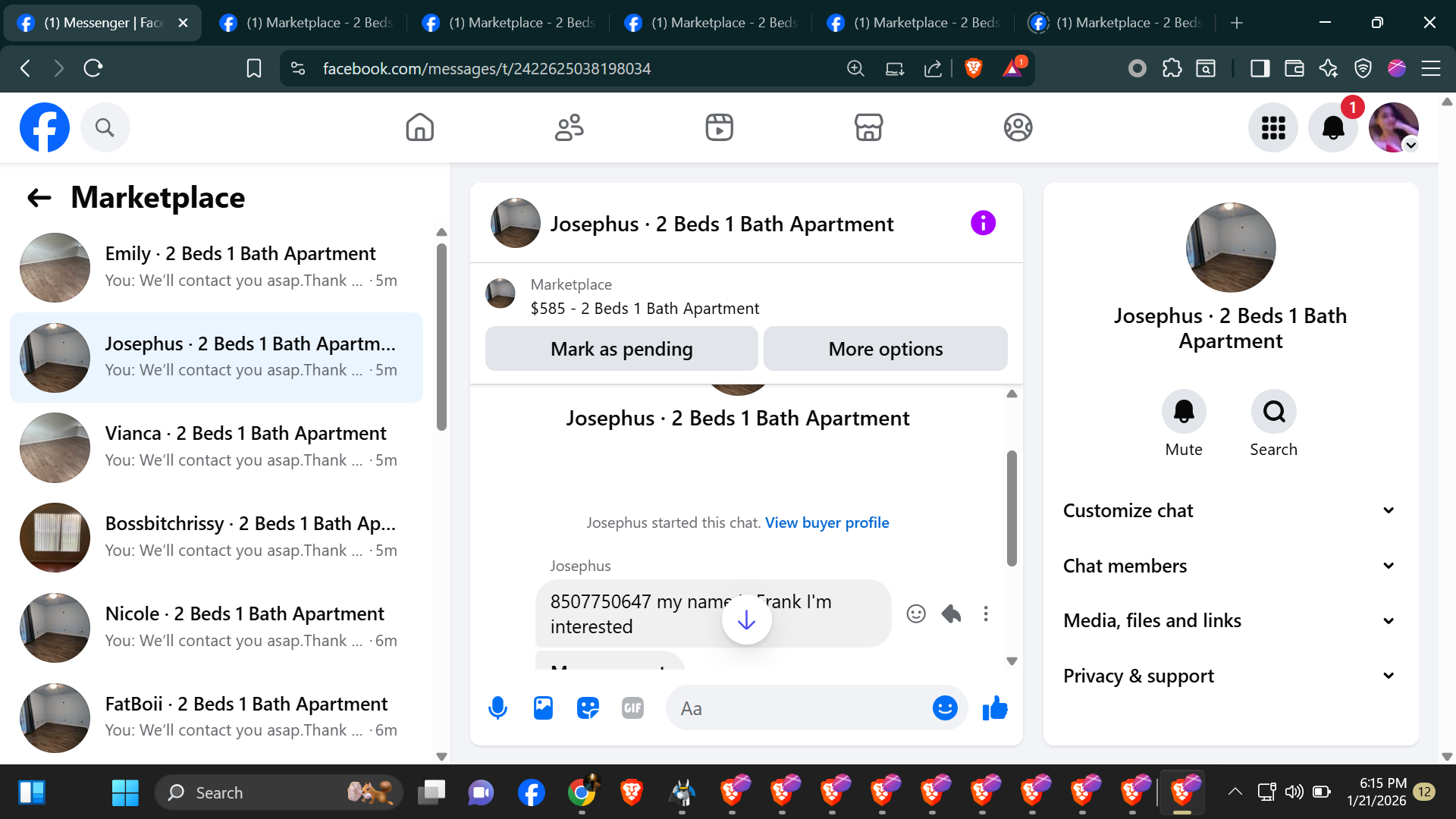The width and height of the screenshot is (1456, 819).
Task: Mute the Josephus conversation
Action: coord(1183,412)
